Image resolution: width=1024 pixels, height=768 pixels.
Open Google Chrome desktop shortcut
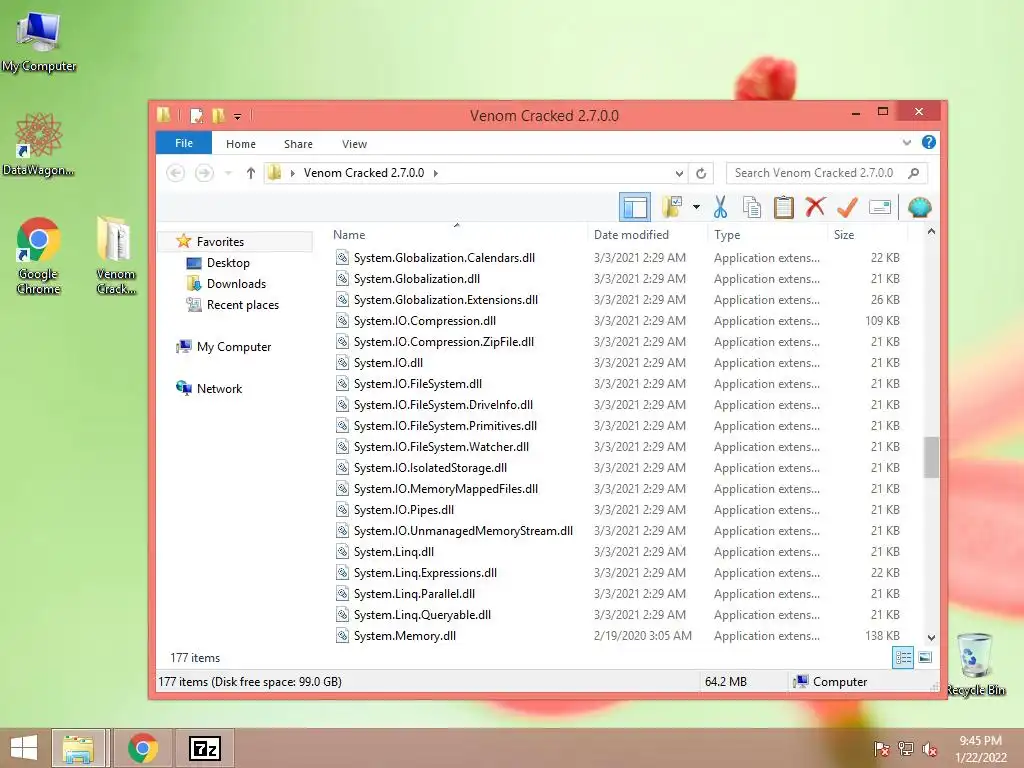coord(39,256)
